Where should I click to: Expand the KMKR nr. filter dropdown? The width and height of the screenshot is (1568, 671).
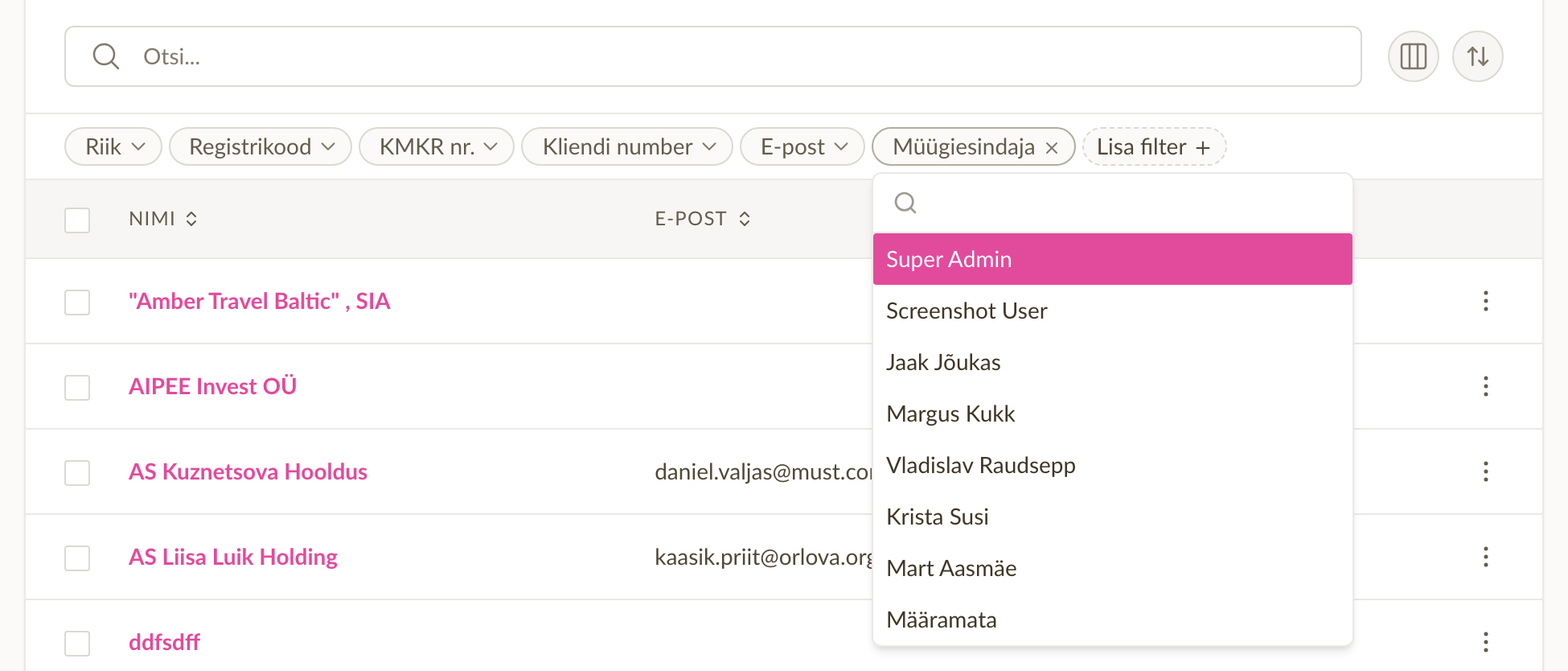pos(437,146)
